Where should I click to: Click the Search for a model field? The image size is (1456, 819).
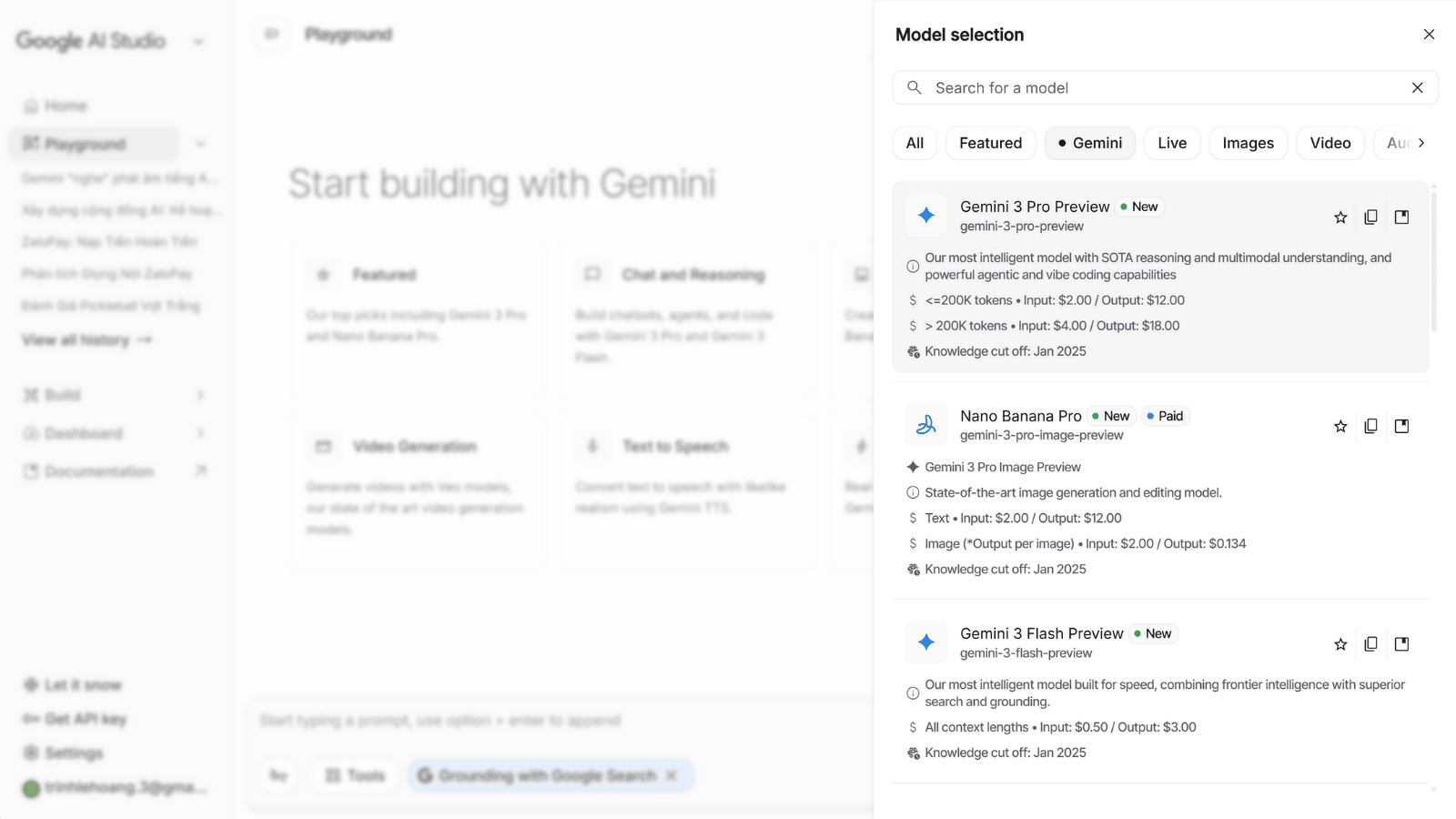click(1156, 88)
